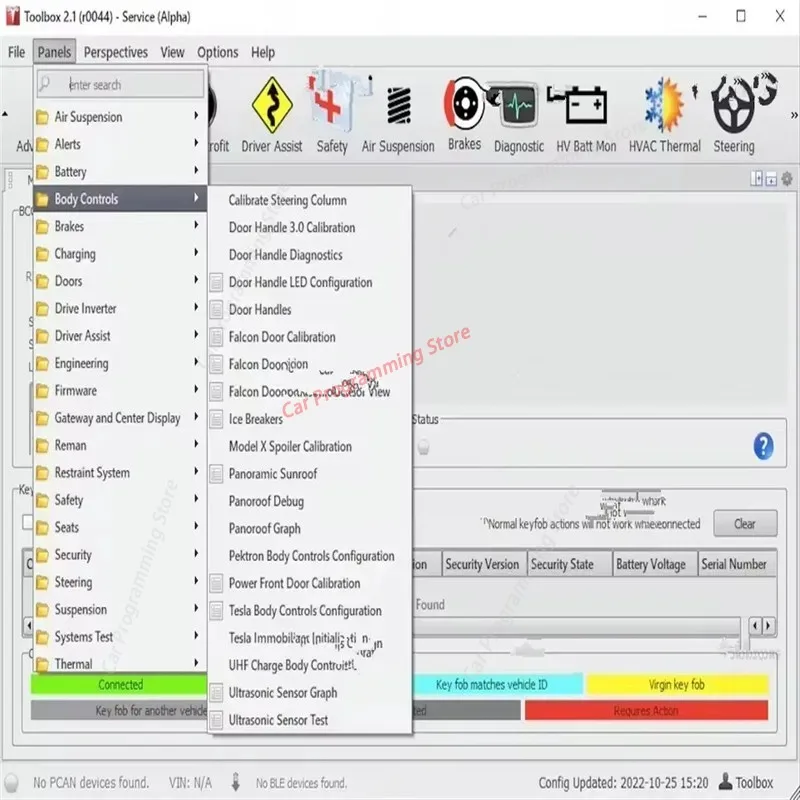Click the Battery Voltage column header
Image resolution: width=800 pixels, height=800 pixels.
pos(655,564)
